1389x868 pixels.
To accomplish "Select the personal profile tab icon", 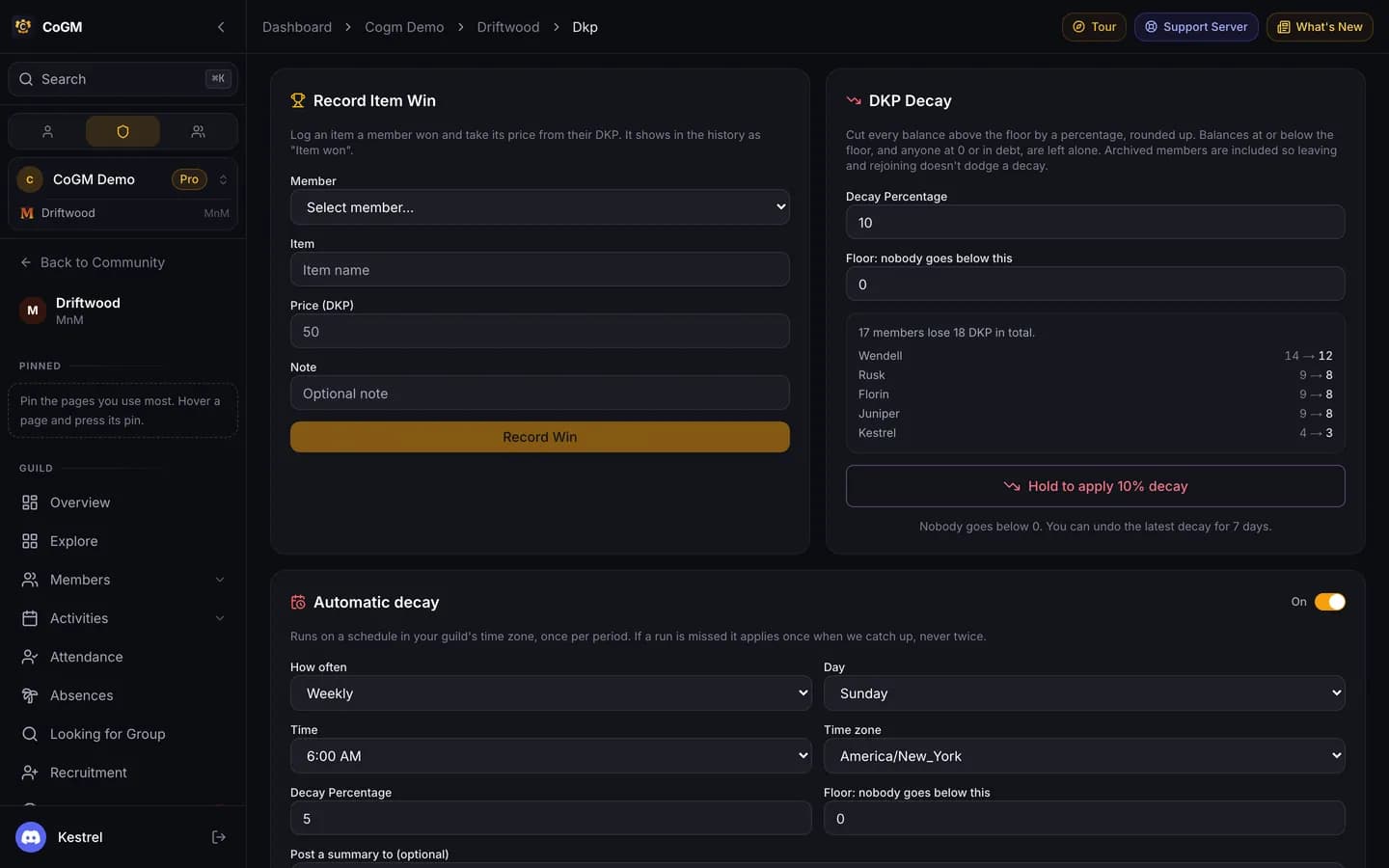I will click(x=47, y=131).
